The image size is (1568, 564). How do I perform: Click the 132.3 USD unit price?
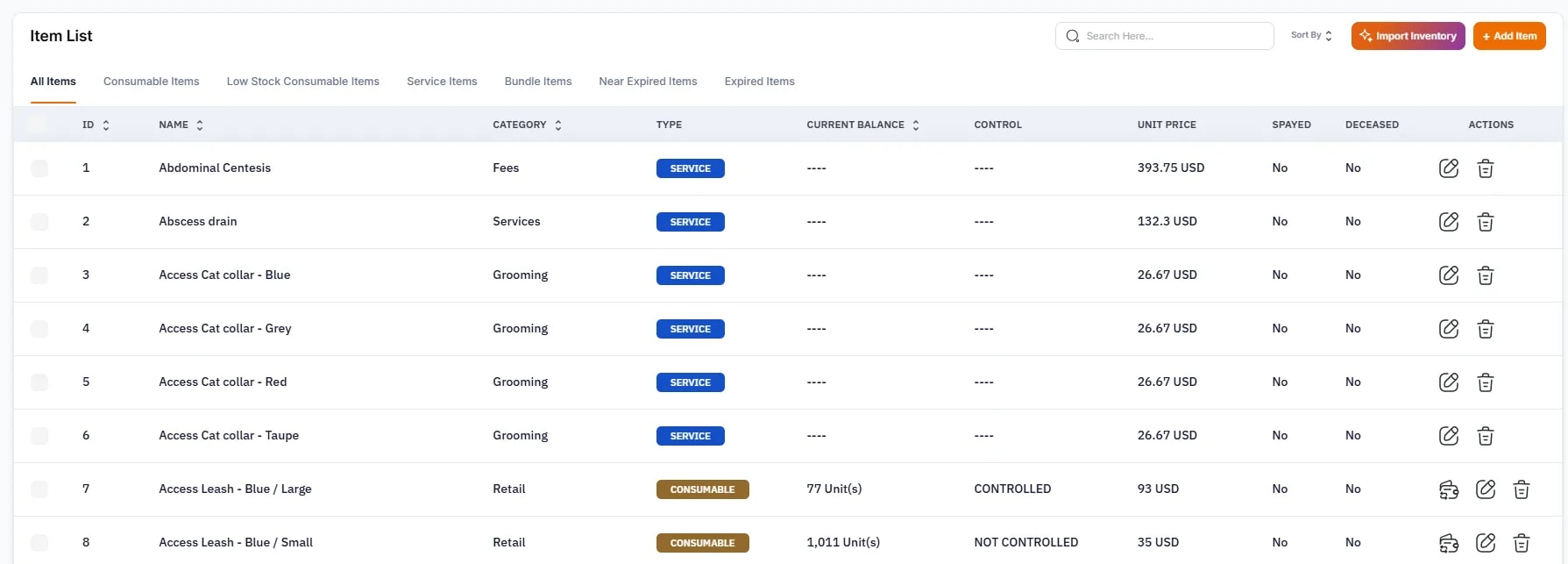1167,221
